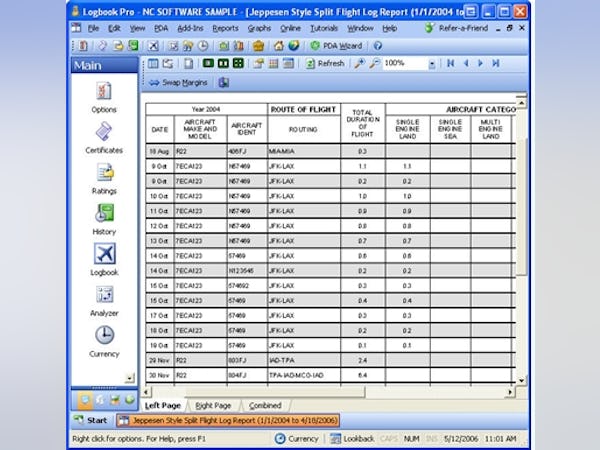Click horizontal scrollbar left arrow
Image resolution: width=600 pixels, height=450 pixels.
(x=146, y=392)
